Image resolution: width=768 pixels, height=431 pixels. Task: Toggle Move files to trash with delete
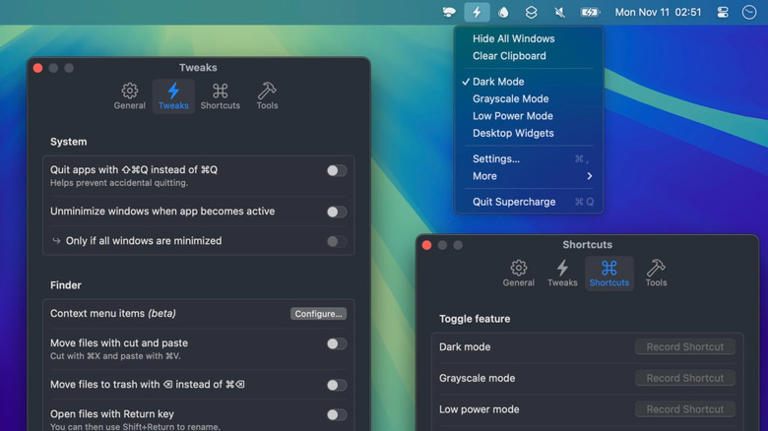point(336,385)
